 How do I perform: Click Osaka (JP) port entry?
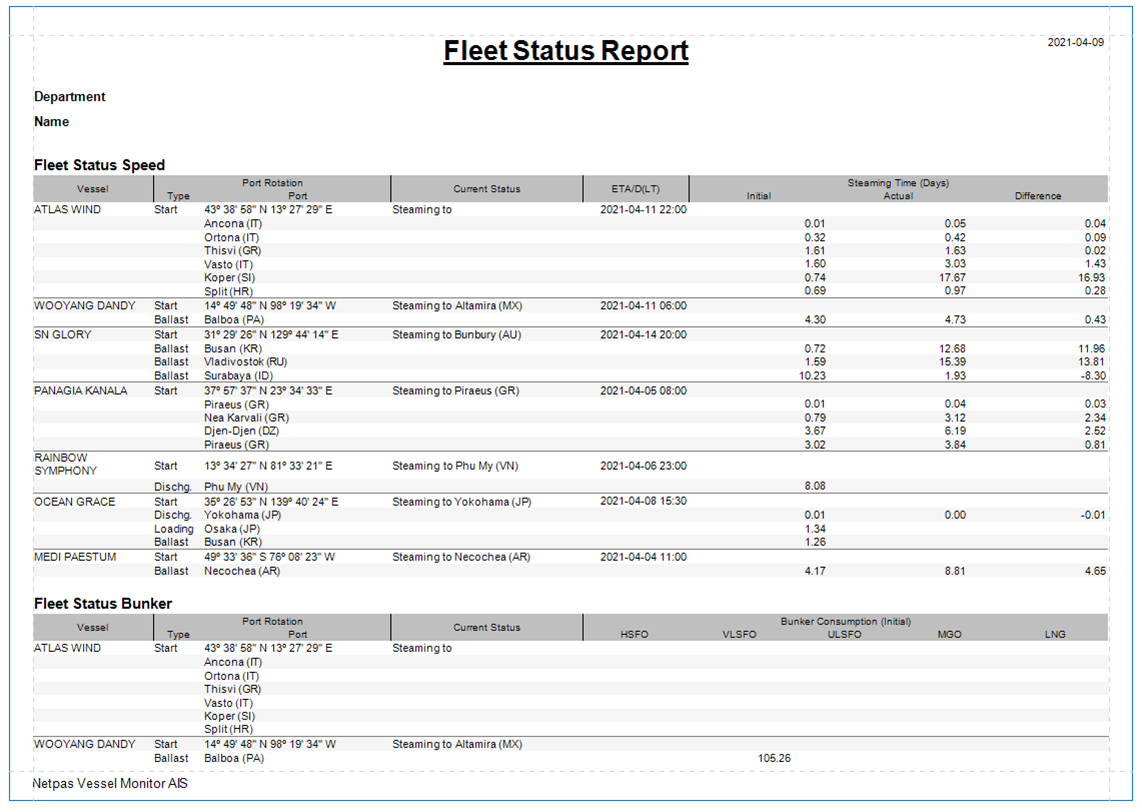coord(232,529)
